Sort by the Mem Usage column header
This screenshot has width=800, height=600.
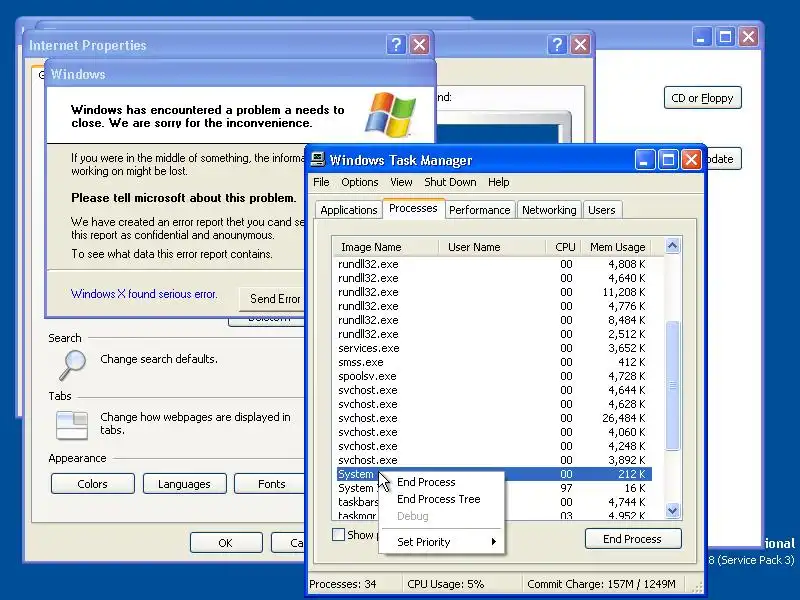617,247
